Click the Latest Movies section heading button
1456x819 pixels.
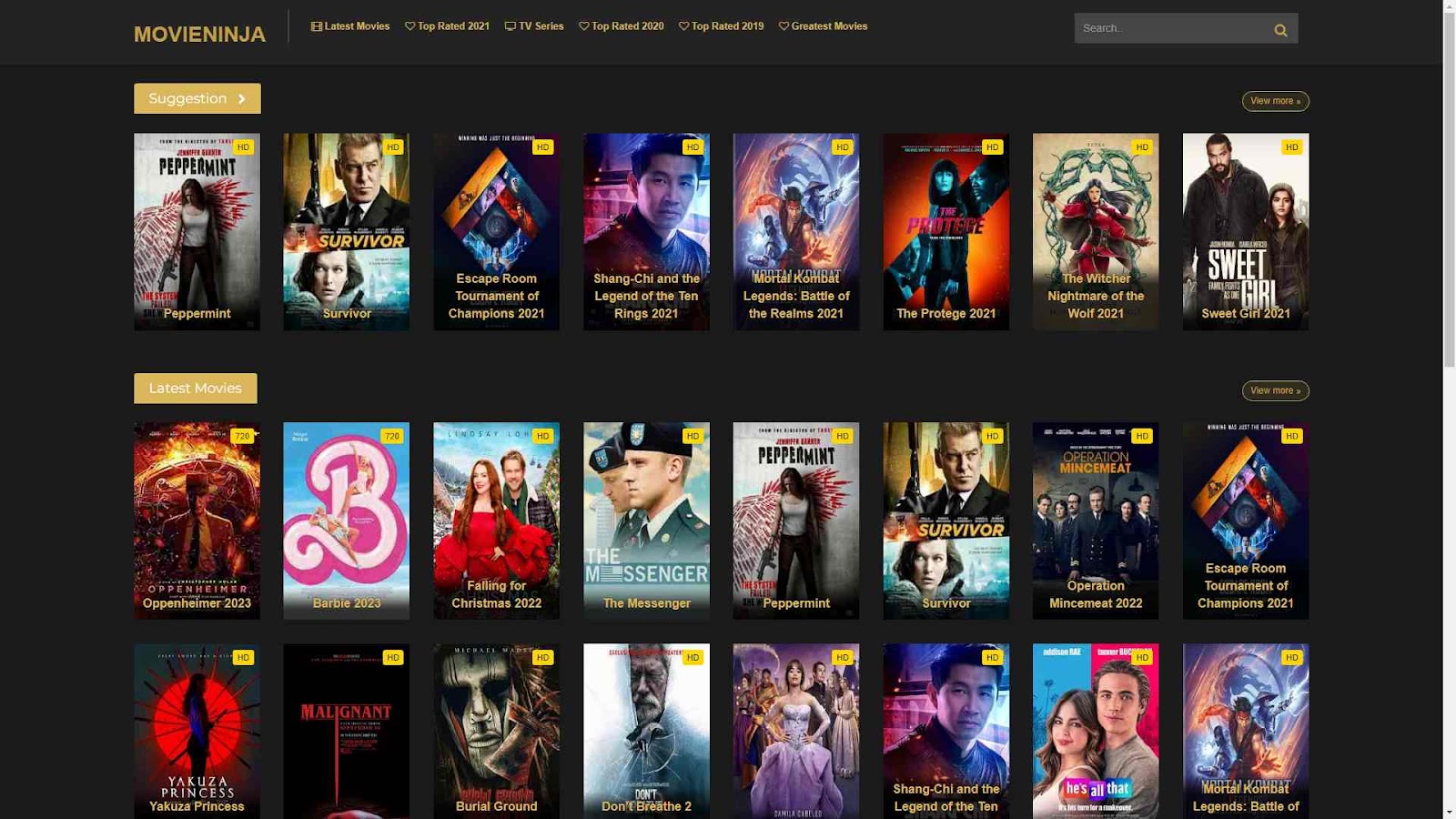196,389
